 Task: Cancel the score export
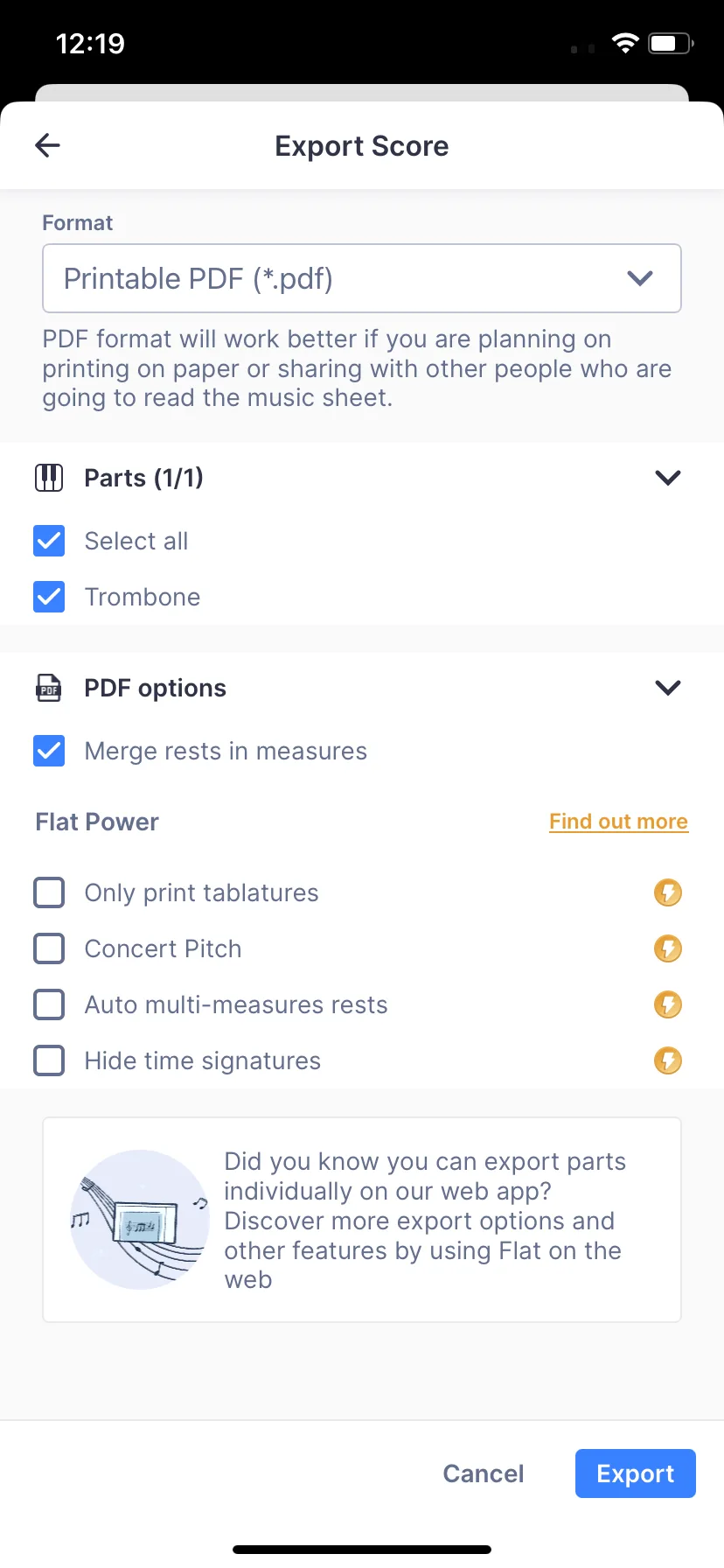484,1473
